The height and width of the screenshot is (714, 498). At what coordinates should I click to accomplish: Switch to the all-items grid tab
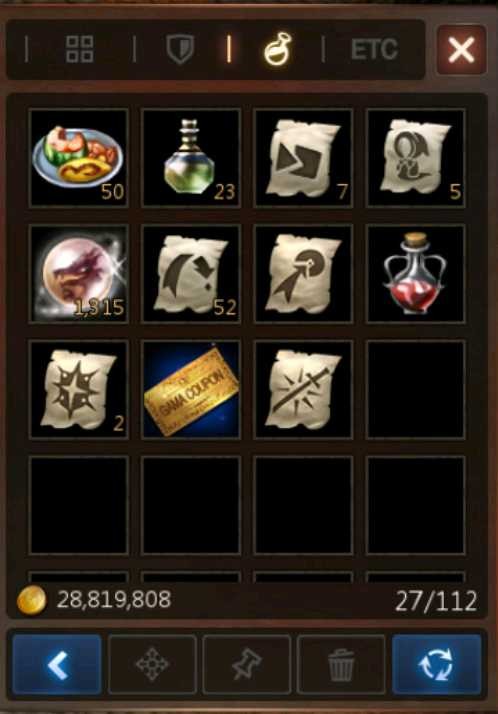coord(80,49)
